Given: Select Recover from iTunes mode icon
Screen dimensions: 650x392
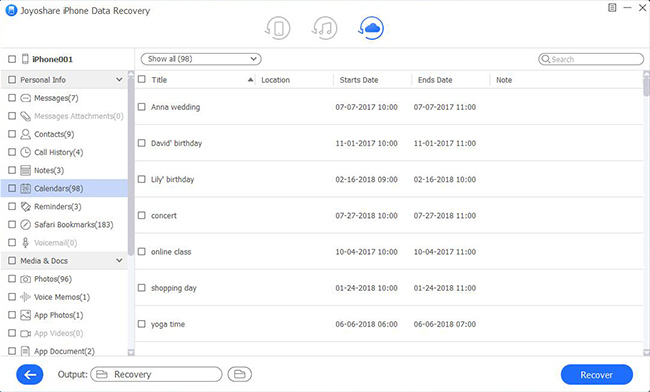Looking at the screenshot, I should [324, 28].
